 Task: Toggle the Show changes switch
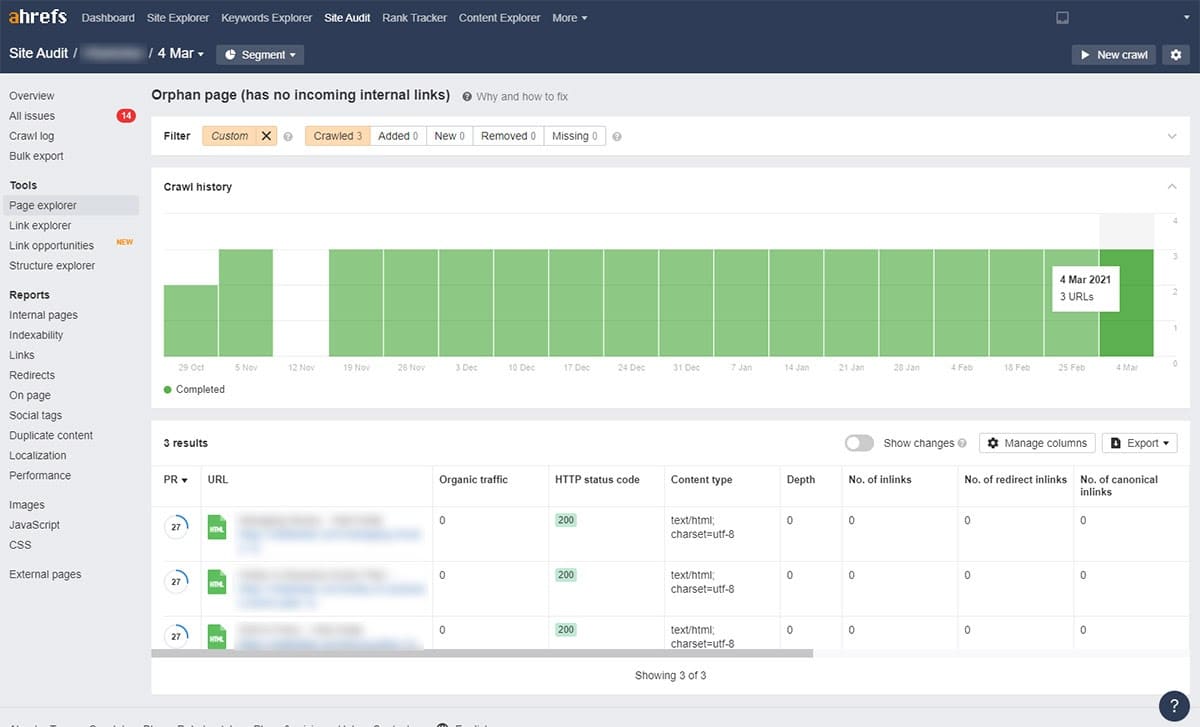pyautogui.click(x=859, y=443)
